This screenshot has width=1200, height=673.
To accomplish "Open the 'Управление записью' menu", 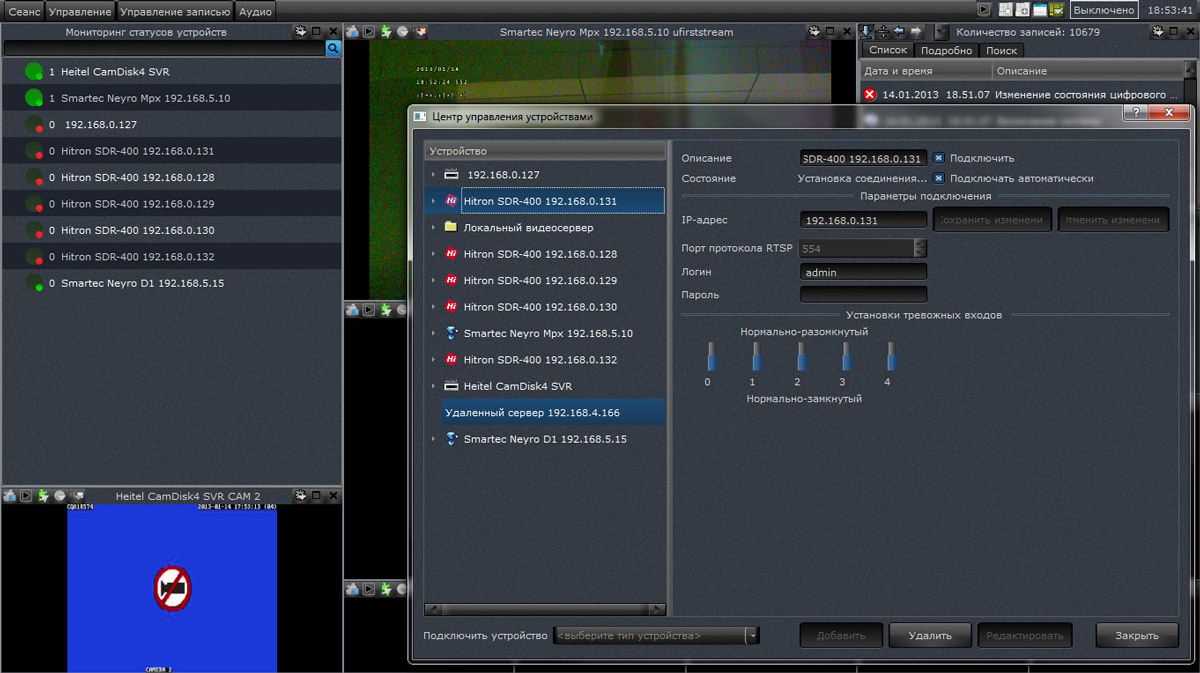I will pos(175,11).
